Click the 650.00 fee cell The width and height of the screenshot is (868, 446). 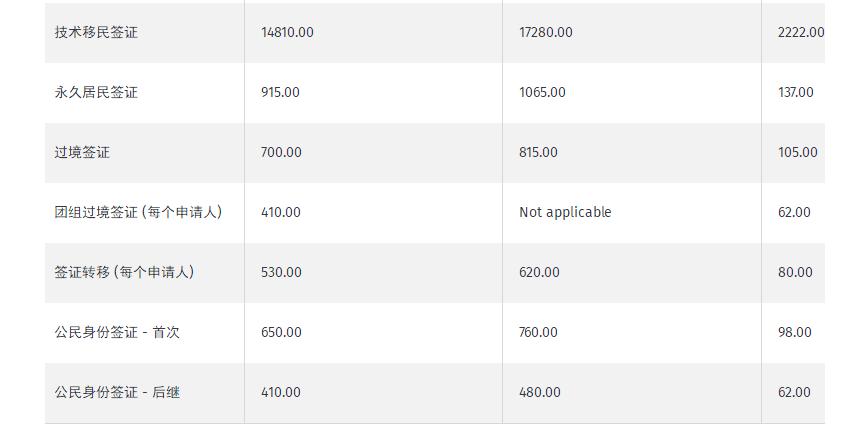pyautogui.click(x=281, y=332)
